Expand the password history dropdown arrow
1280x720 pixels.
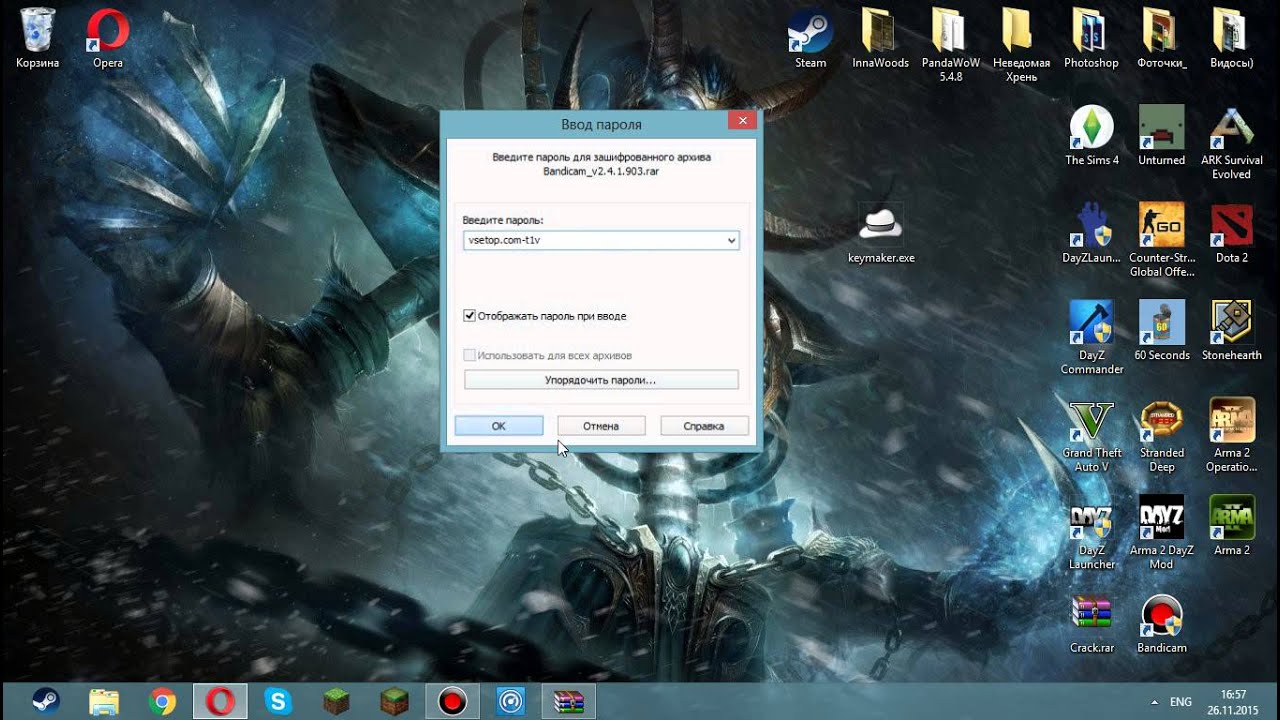[731, 241]
